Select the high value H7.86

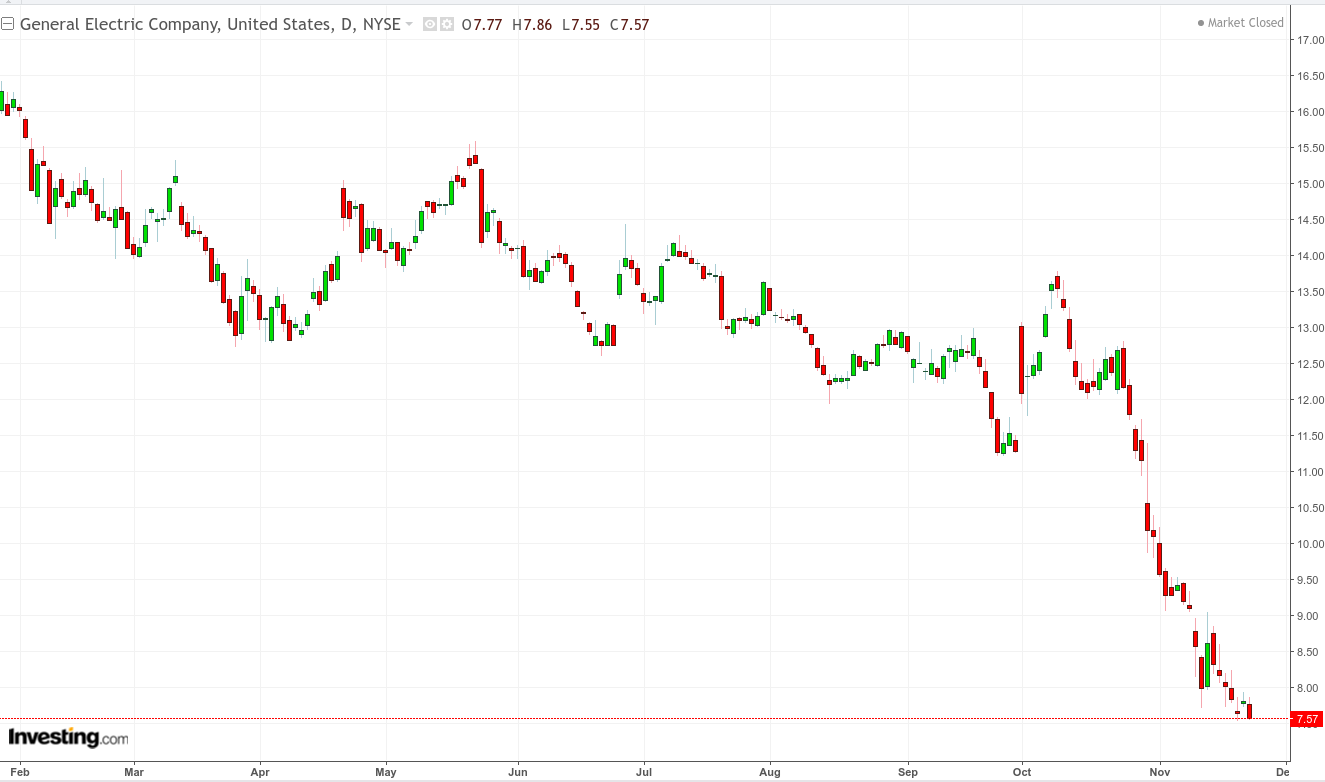[532, 24]
